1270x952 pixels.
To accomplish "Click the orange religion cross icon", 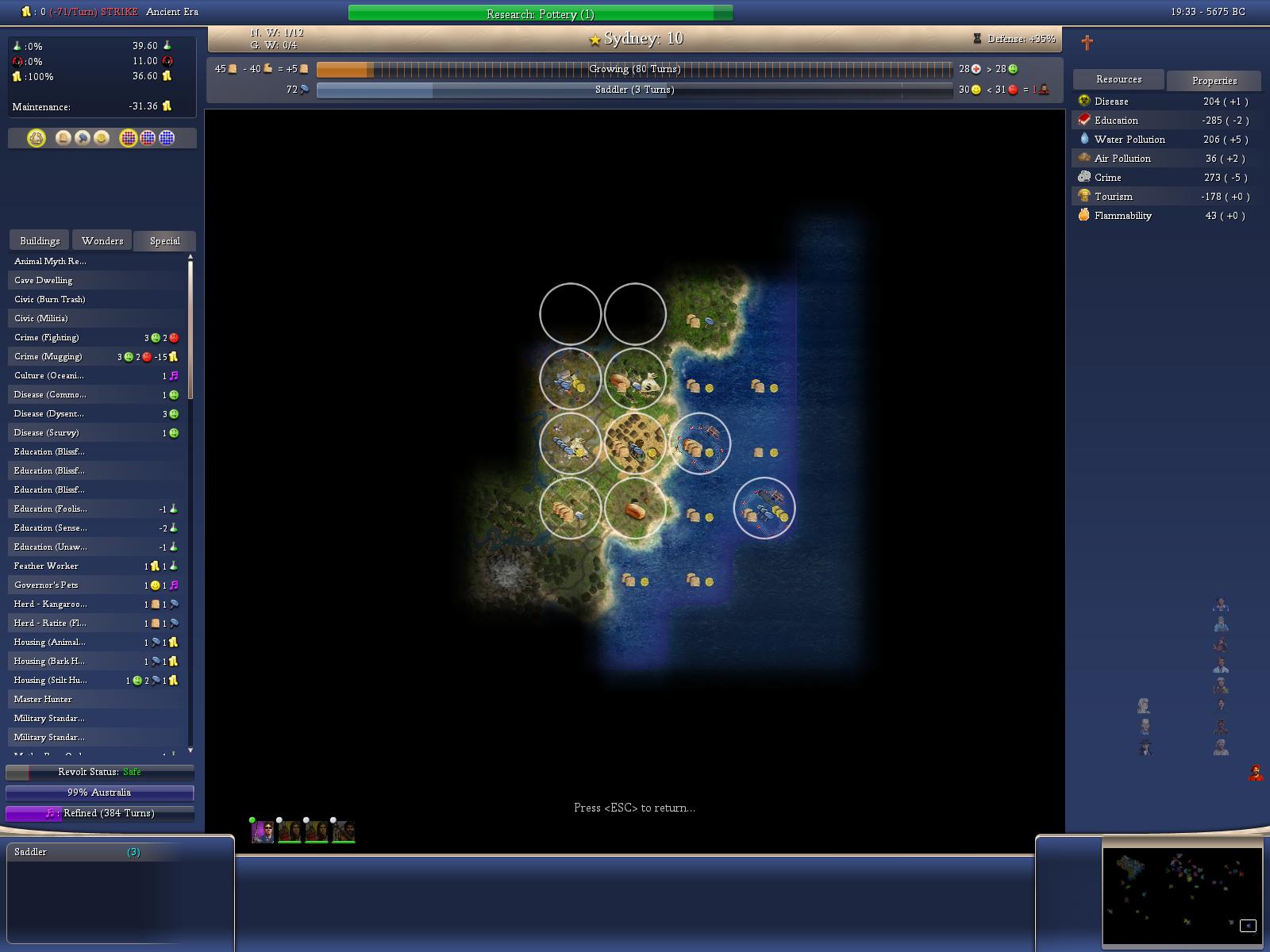I will click(1087, 42).
